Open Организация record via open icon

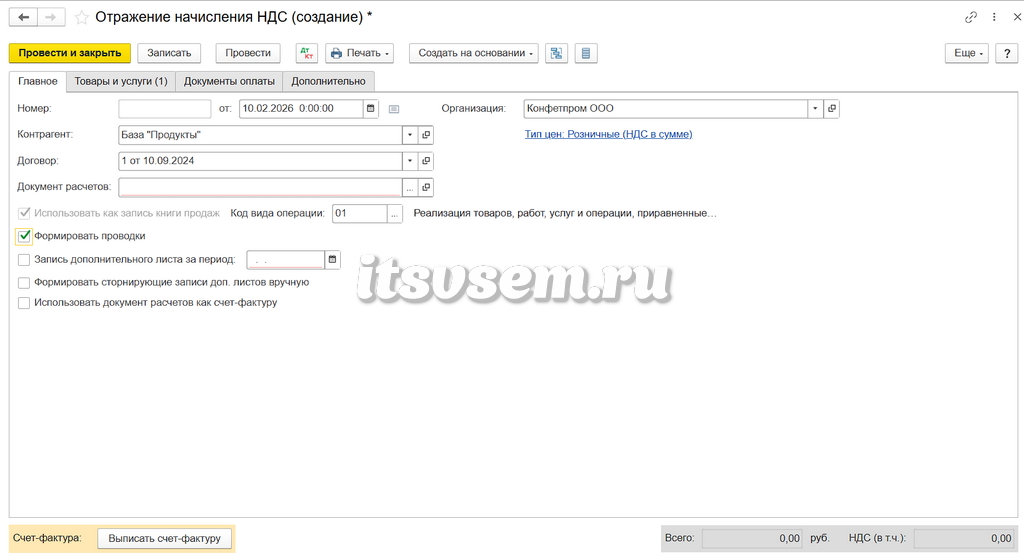(x=831, y=108)
